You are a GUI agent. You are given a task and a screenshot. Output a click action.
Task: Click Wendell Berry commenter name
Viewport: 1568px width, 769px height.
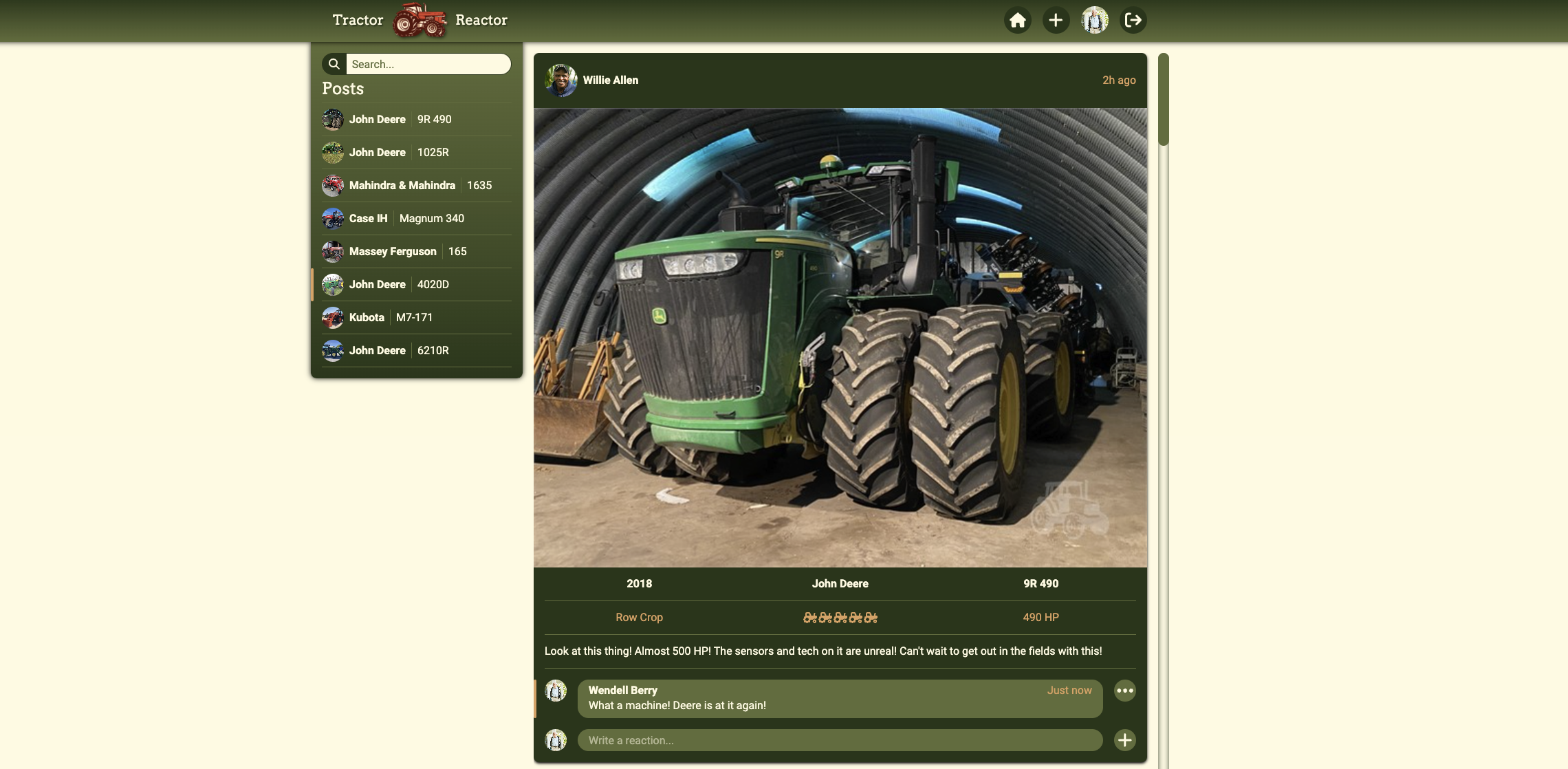point(622,690)
